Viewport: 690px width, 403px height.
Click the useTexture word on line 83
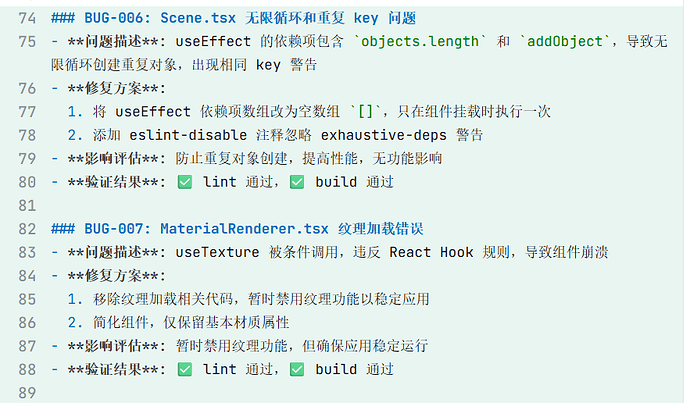(217, 253)
